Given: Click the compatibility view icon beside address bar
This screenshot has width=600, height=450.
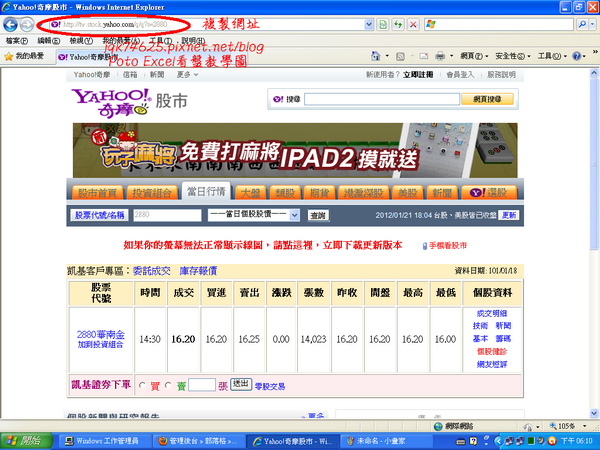Looking at the screenshot, I should [x=383, y=25].
